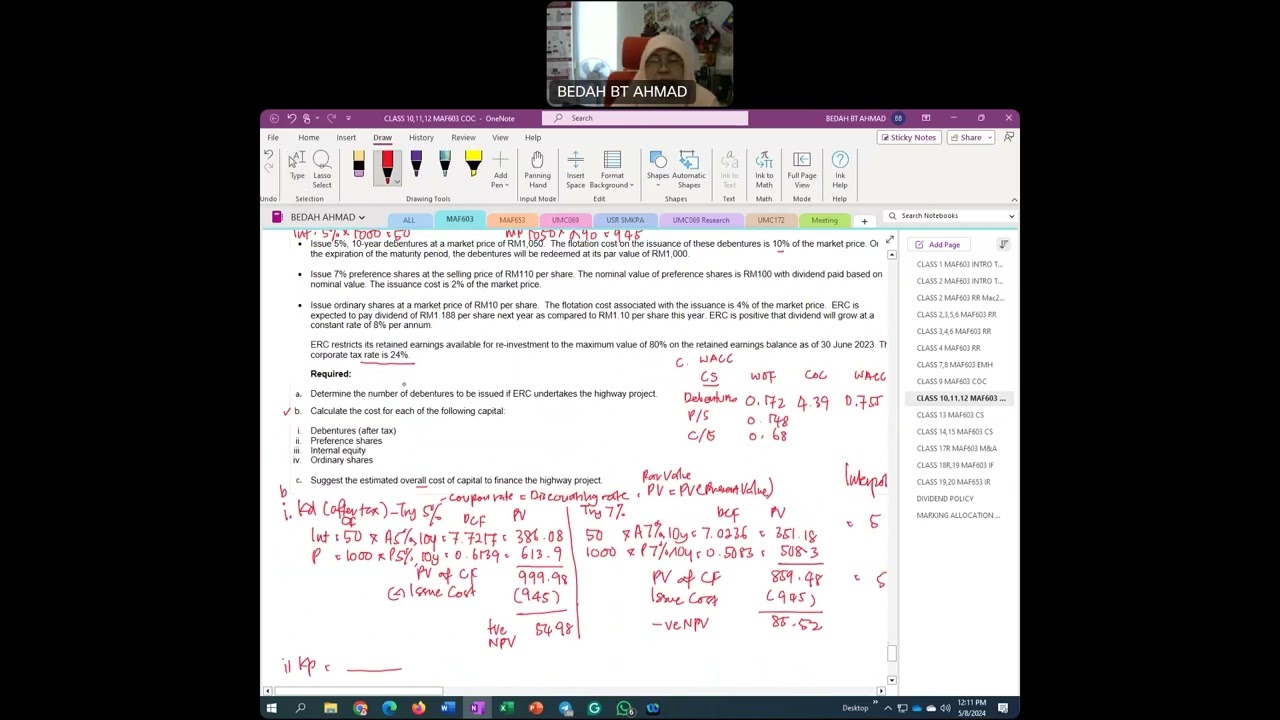Open the Help tab
The height and width of the screenshot is (720, 1280).
(533, 137)
